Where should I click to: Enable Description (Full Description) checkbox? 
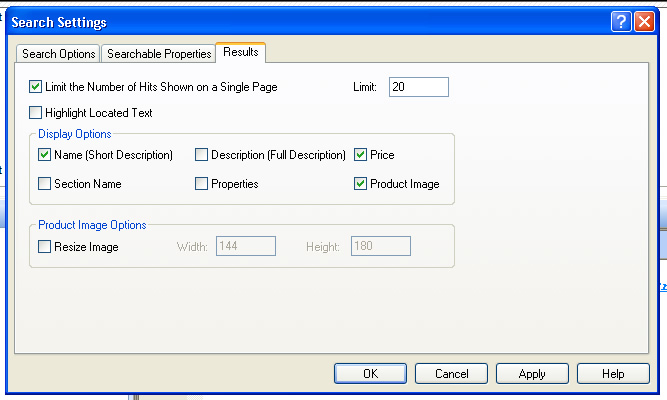(202, 155)
